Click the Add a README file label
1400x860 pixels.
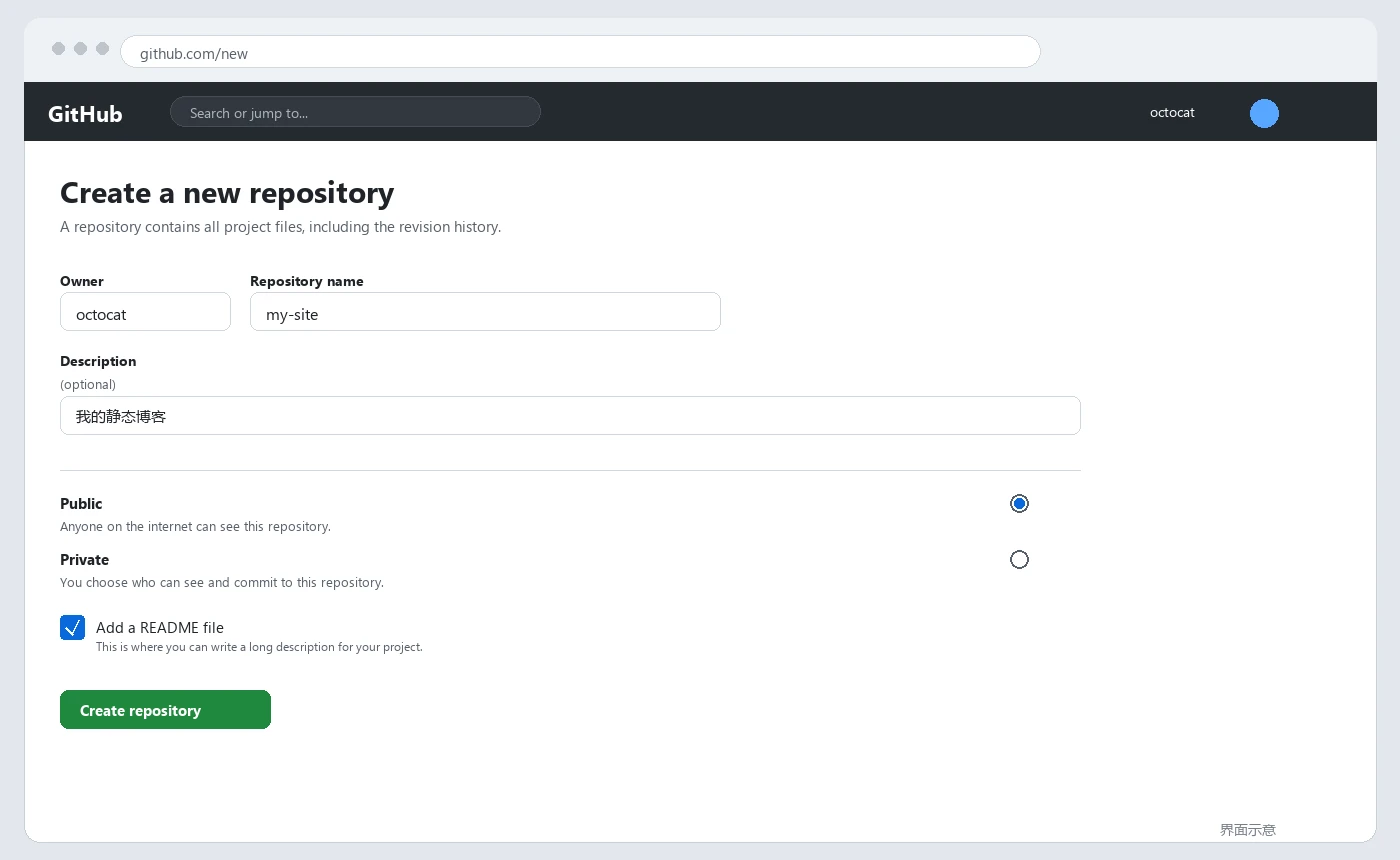coord(160,628)
